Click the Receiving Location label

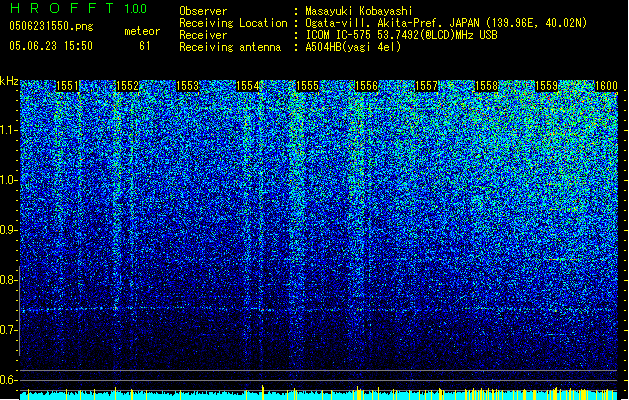(233, 23)
